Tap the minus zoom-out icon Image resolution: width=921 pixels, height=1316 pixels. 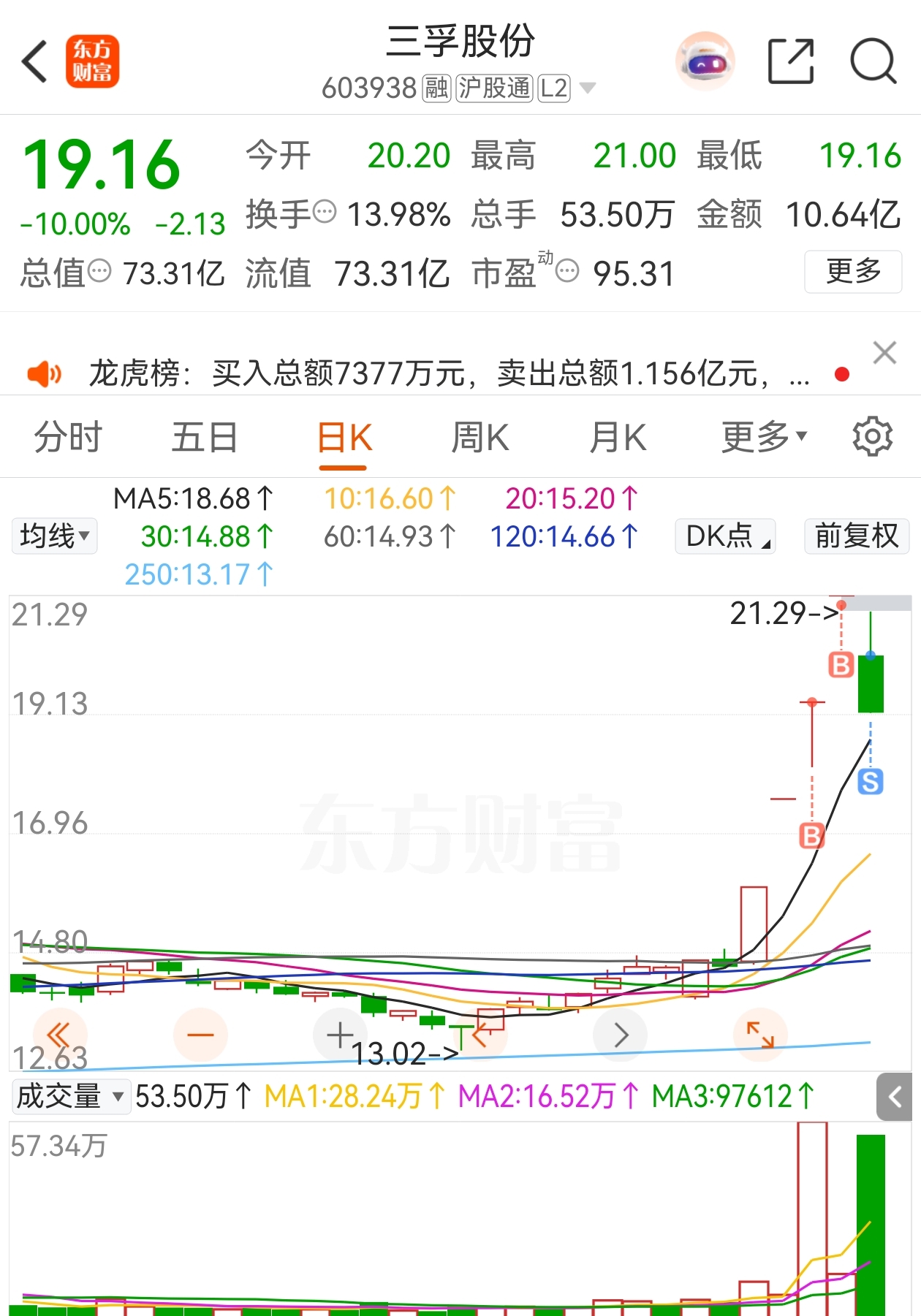coord(200,1035)
